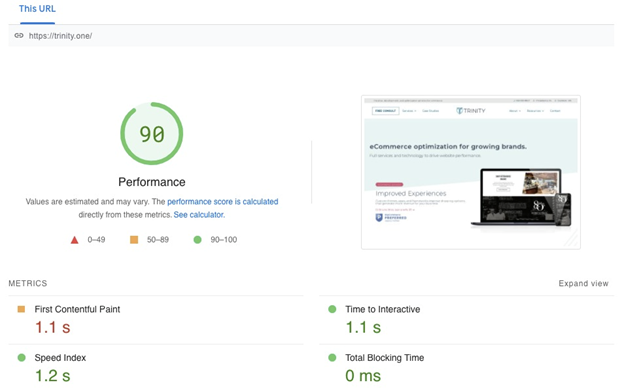Click the Performance heading under the gauge

pos(152,182)
